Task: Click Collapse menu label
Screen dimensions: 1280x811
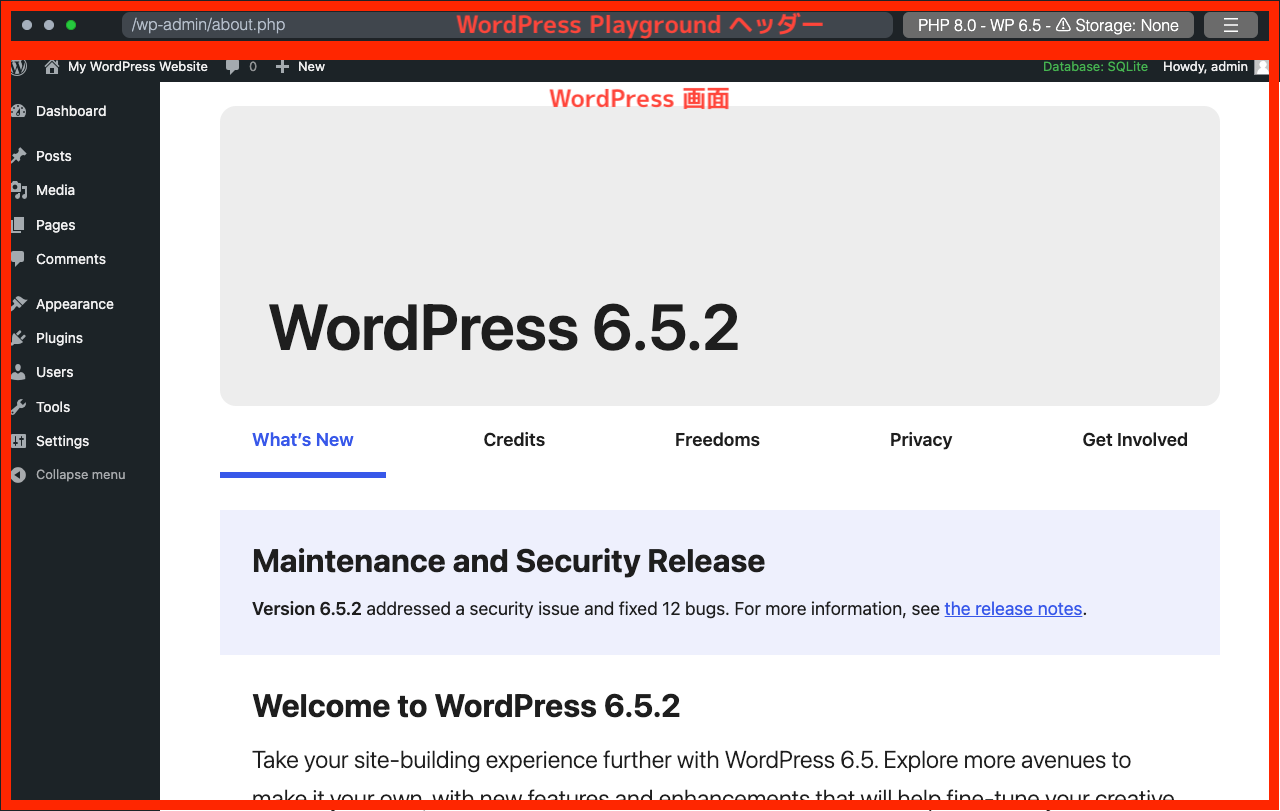Action: [81, 475]
